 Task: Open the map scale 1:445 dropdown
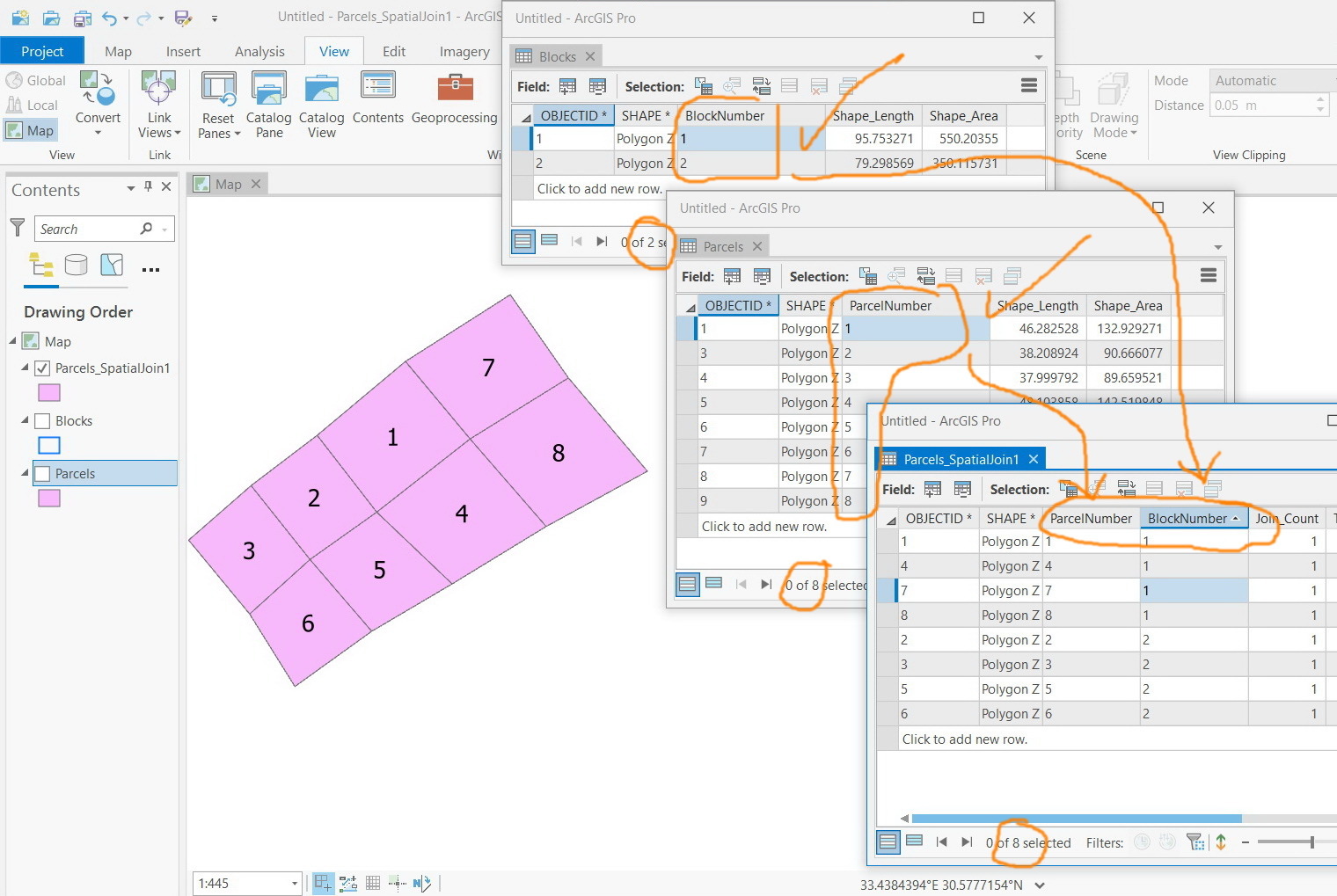[294, 884]
